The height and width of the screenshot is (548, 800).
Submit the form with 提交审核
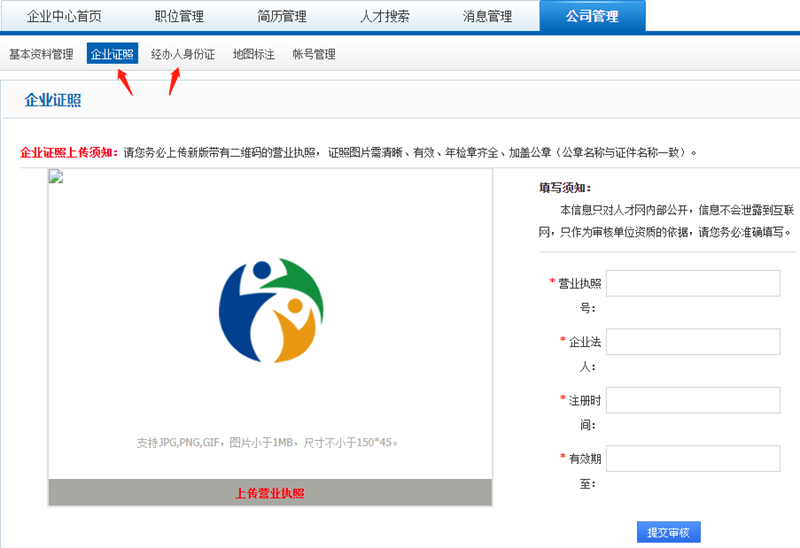click(x=668, y=532)
